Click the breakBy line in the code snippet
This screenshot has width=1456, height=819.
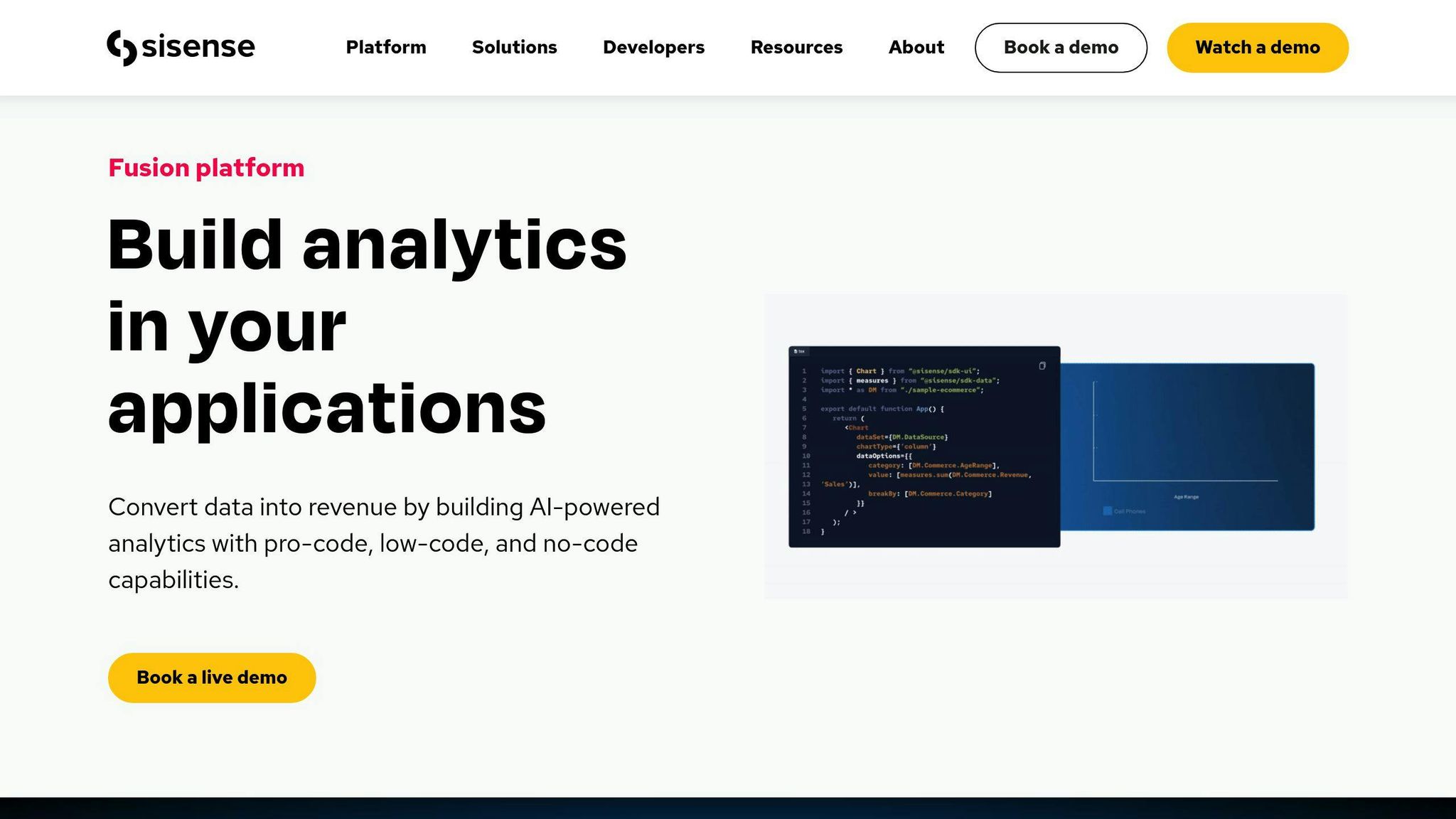coord(929,493)
